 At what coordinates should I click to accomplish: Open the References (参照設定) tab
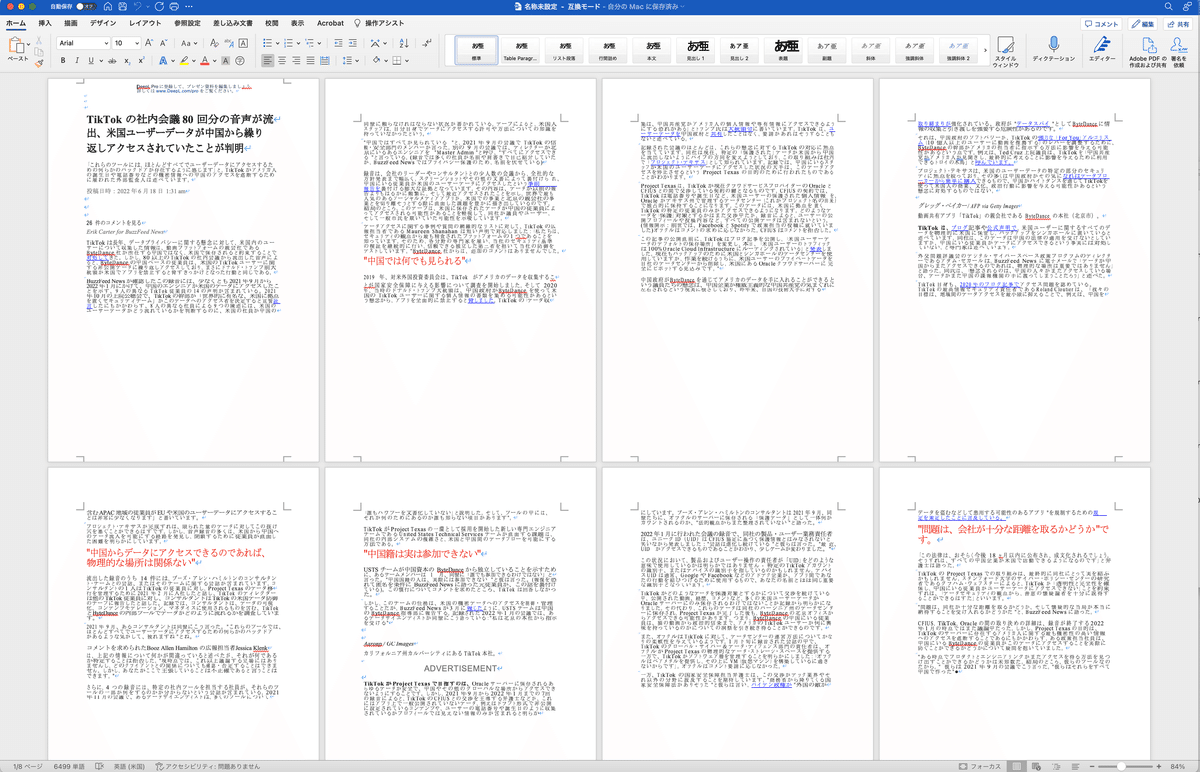(187, 22)
